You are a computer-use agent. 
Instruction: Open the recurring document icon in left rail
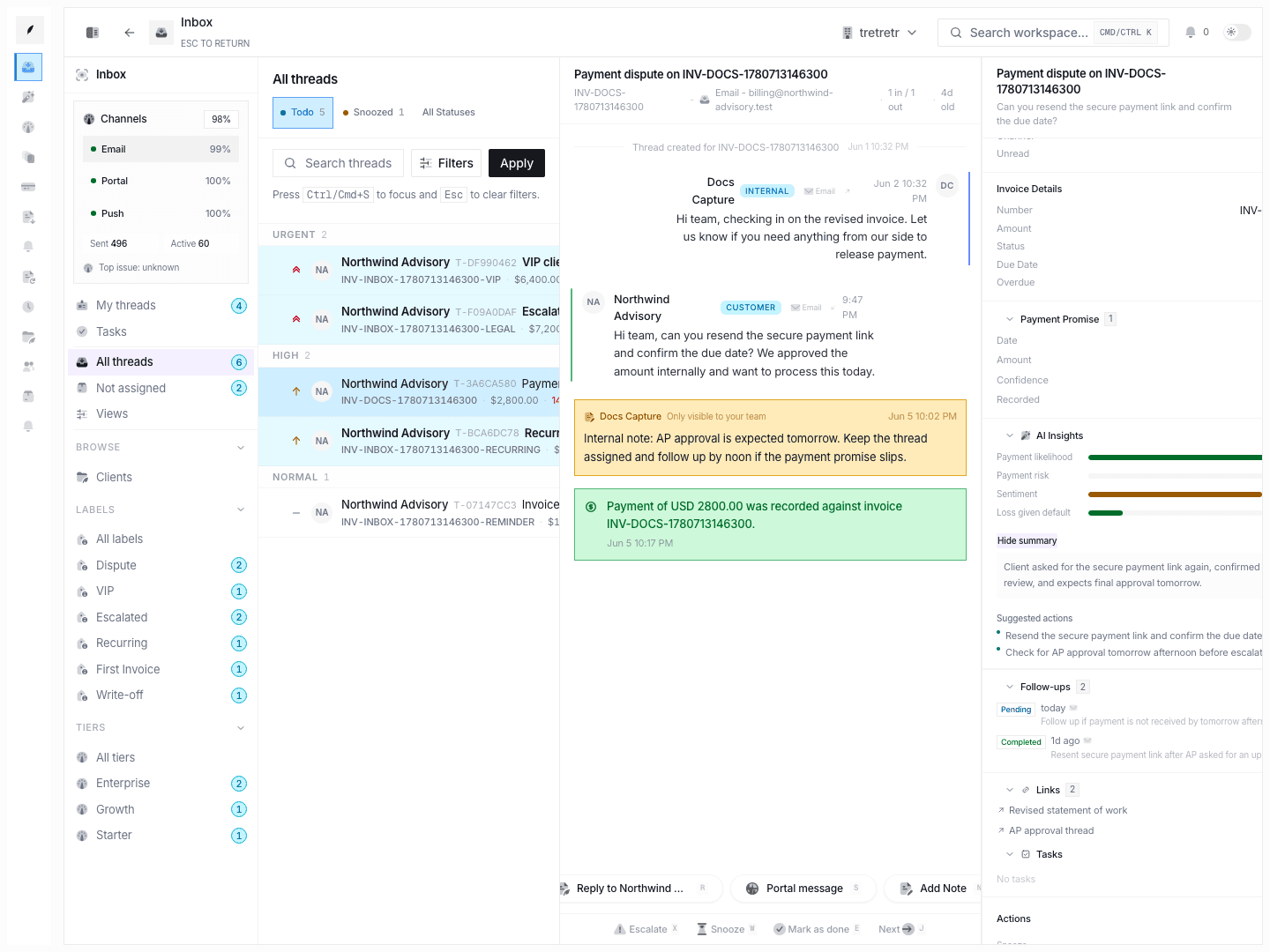point(28,277)
